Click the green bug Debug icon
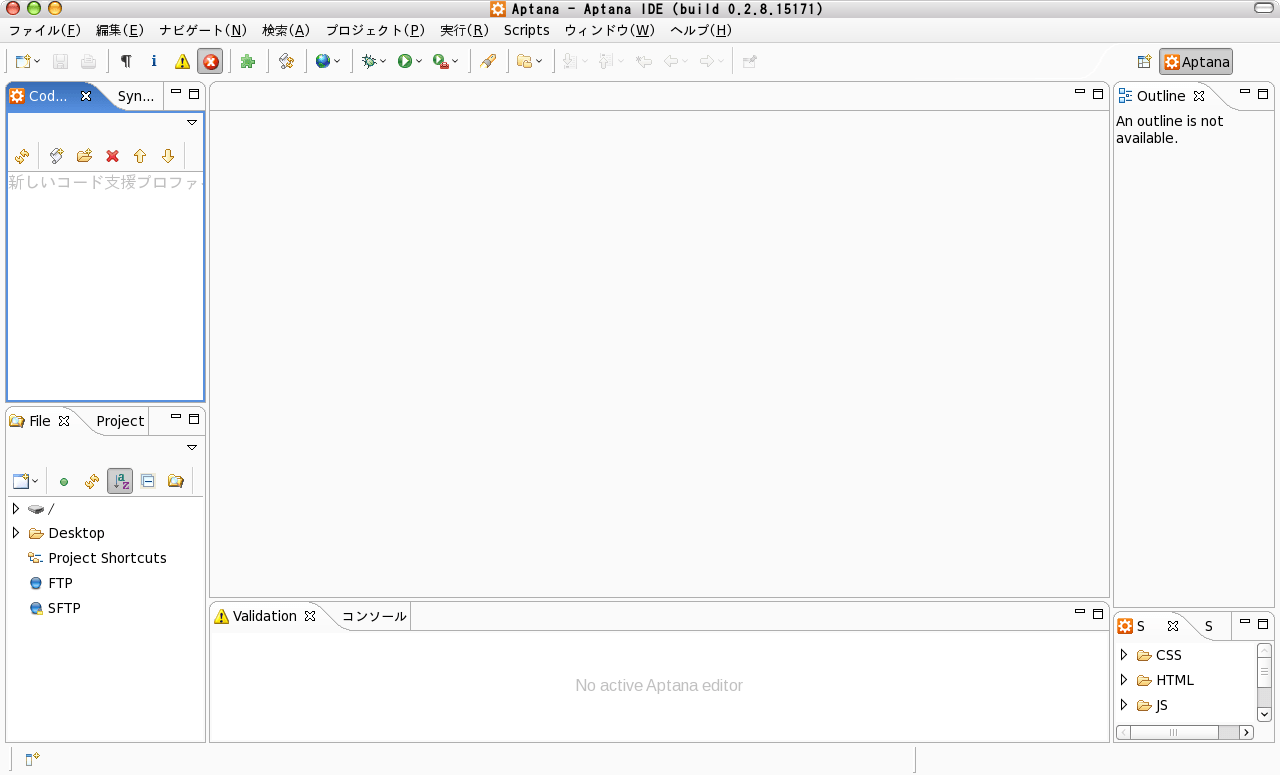Image resolution: width=1280 pixels, height=775 pixels. (369, 61)
